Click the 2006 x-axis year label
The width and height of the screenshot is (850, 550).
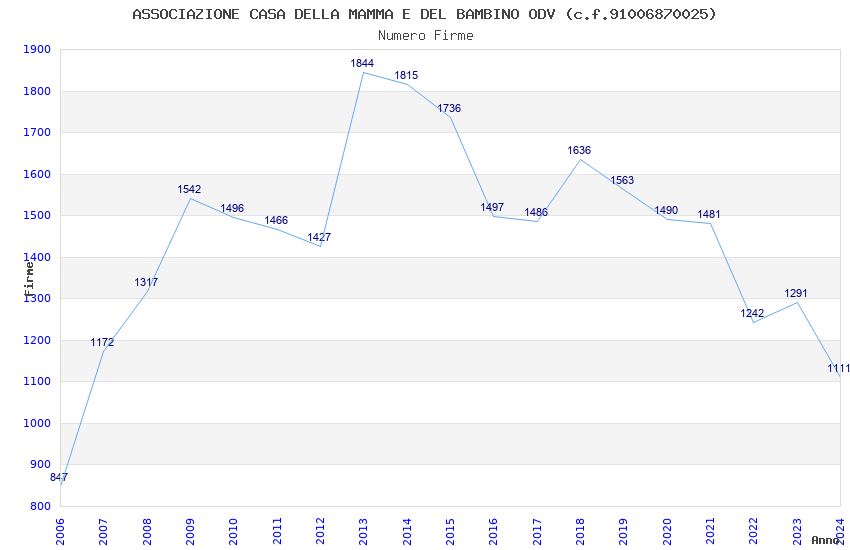click(x=60, y=532)
